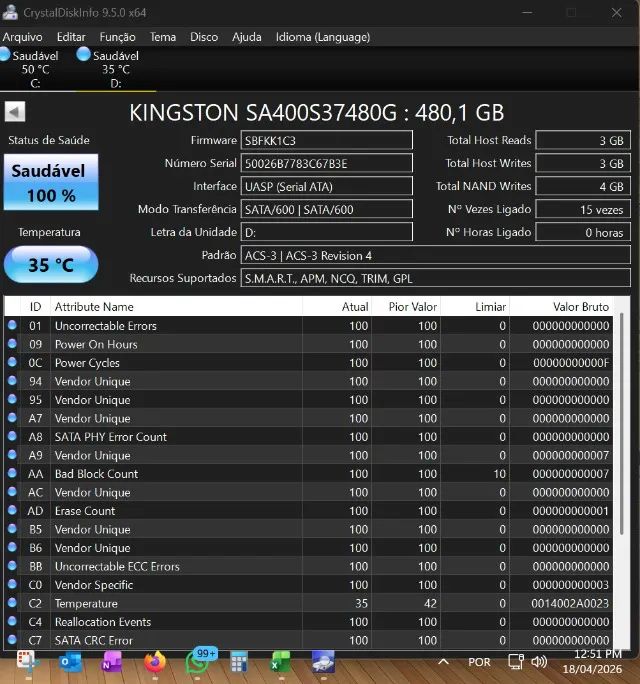The height and width of the screenshot is (684, 640).
Task: Click the Total NAND Writes value box
Action: click(x=583, y=186)
